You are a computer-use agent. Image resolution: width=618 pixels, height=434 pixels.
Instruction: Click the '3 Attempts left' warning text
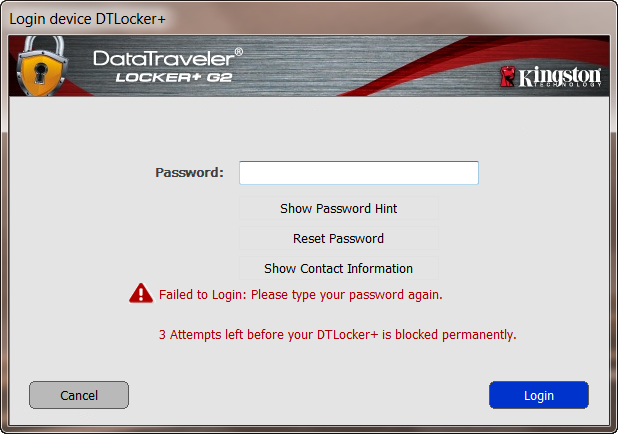[x=337, y=334]
